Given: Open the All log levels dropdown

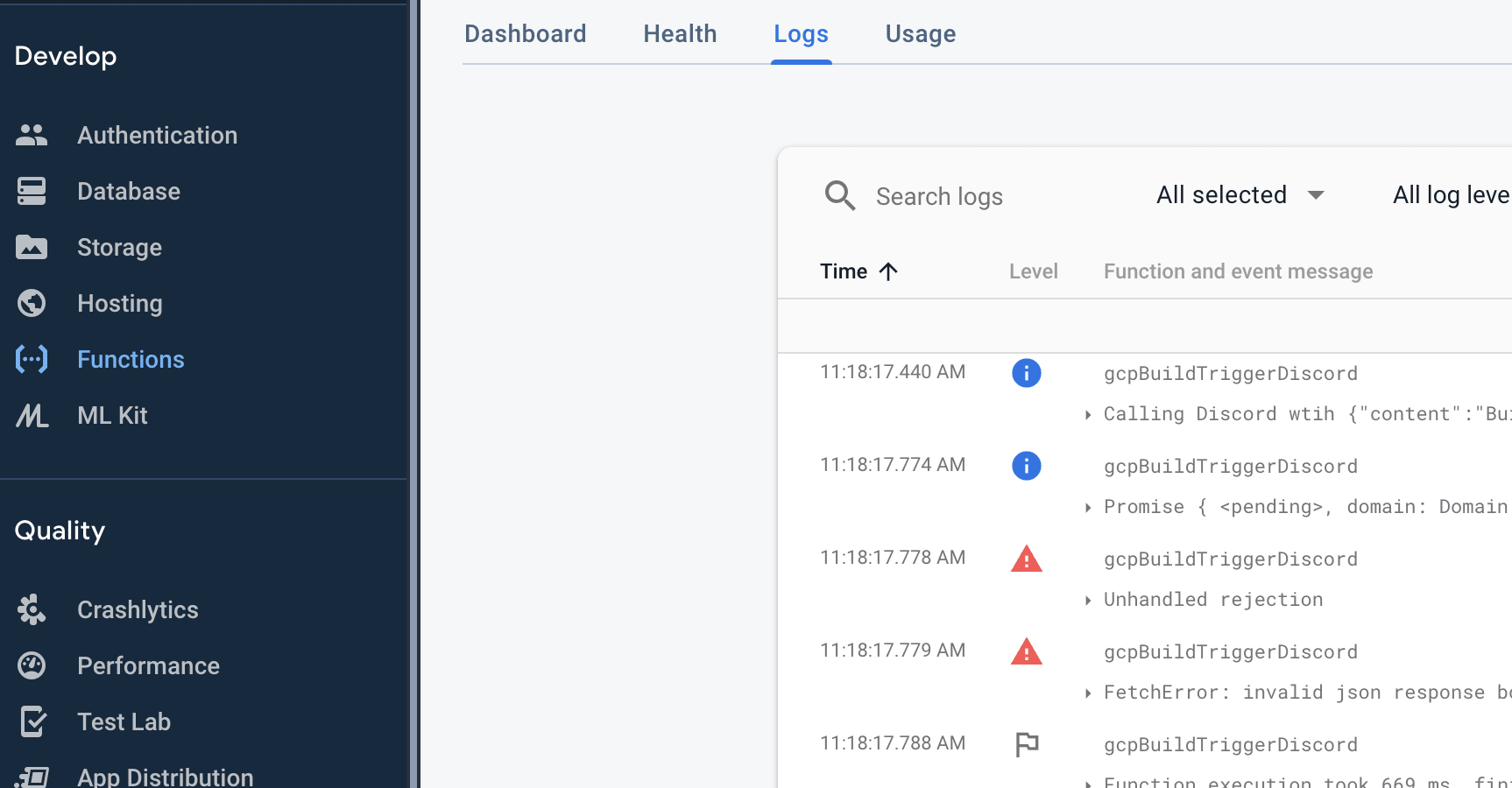Looking at the screenshot, I should click(x=1452, y=194).
